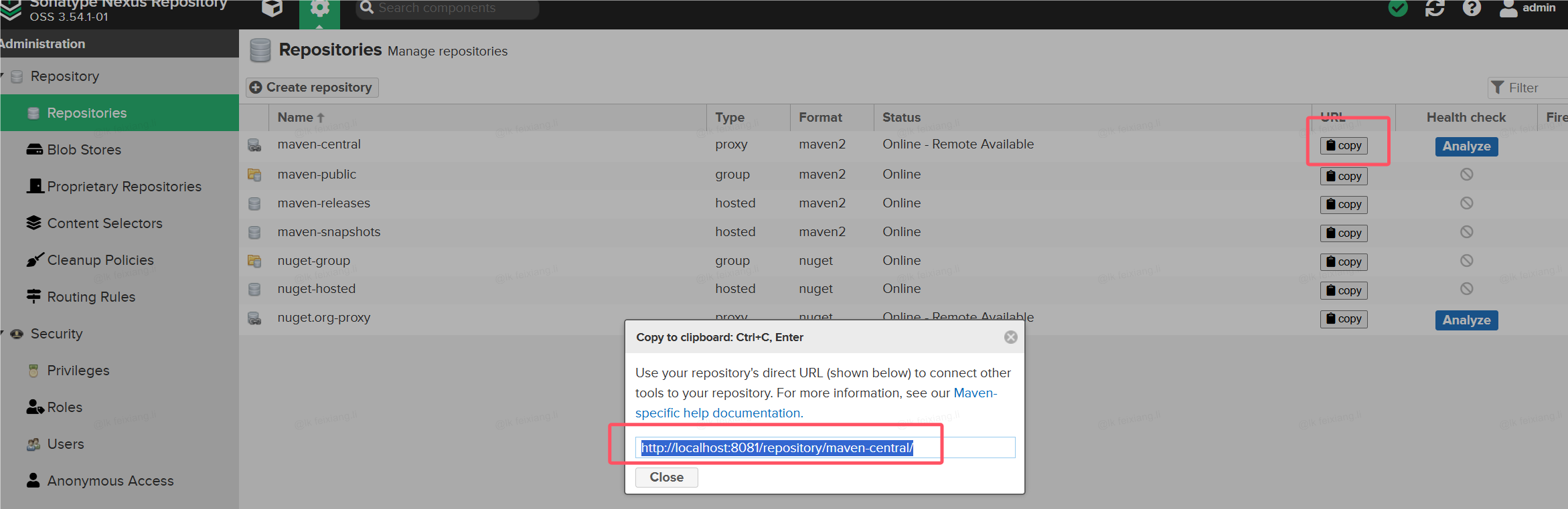Copy the URL for maven-releases
This screenshot has height=509, width=1568.
1344,205
